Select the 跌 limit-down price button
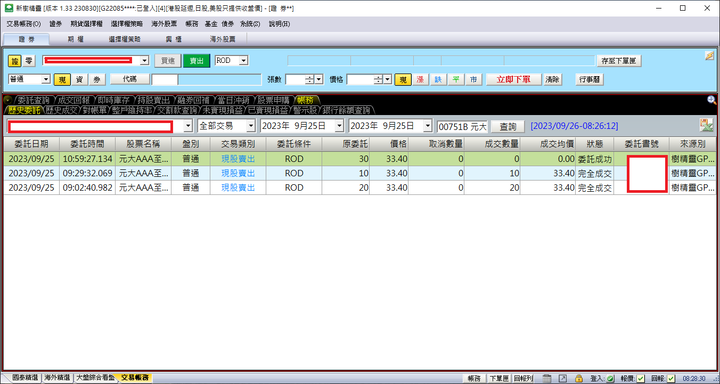This screenshot has height=384, width=720. click(x=438, y=79)
